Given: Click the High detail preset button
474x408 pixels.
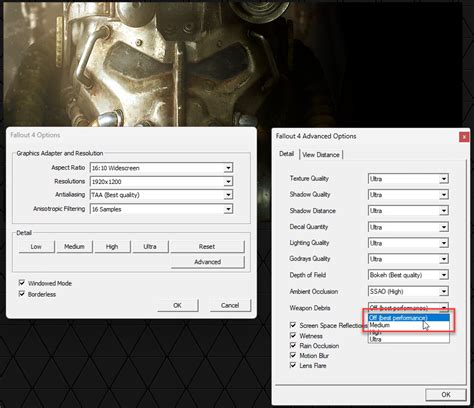Looking at the screenshot, I should point(112,247).
